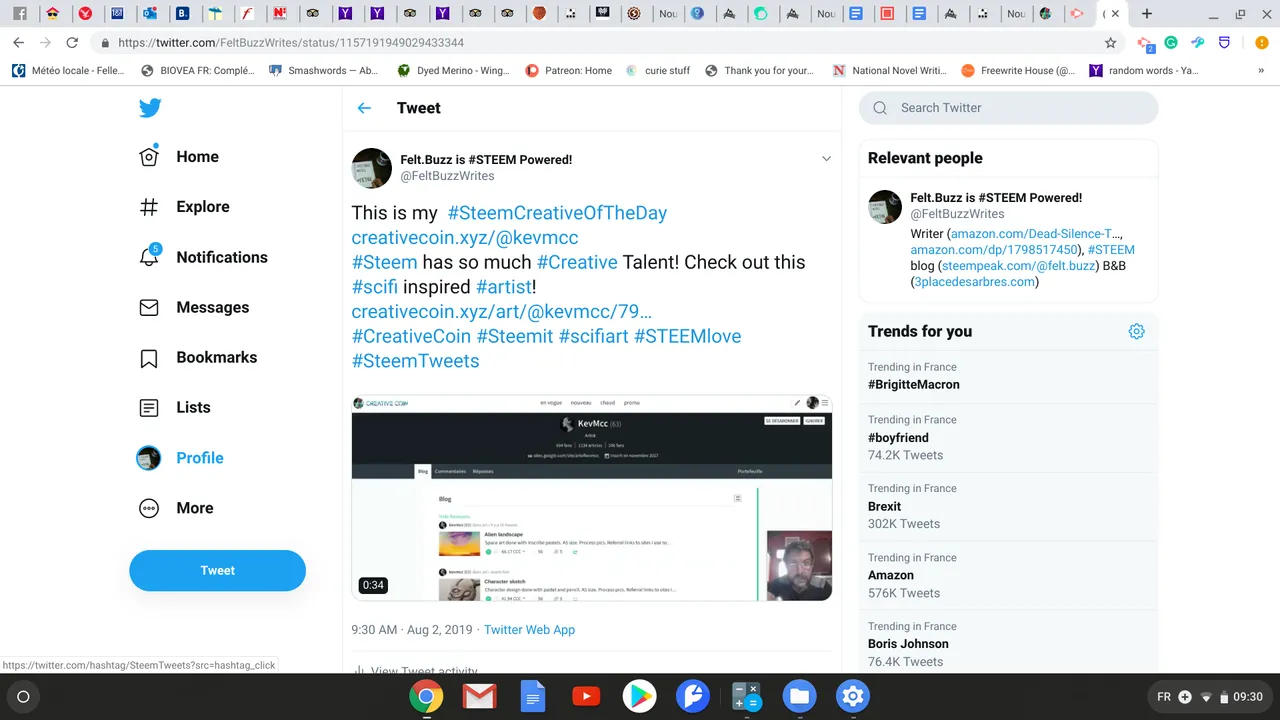Bookmark this page with the star icon
This screenshot has width=1280, height=720.
pyautogui.click(x=1110, y=43)
